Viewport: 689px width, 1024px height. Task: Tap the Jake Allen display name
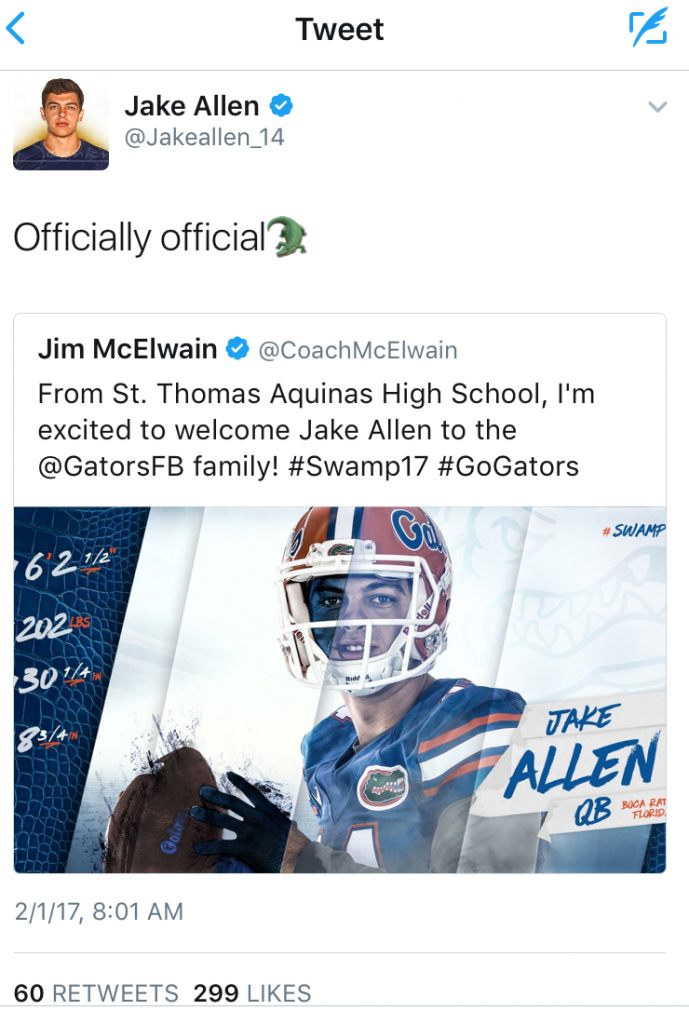tap(191, 106)
